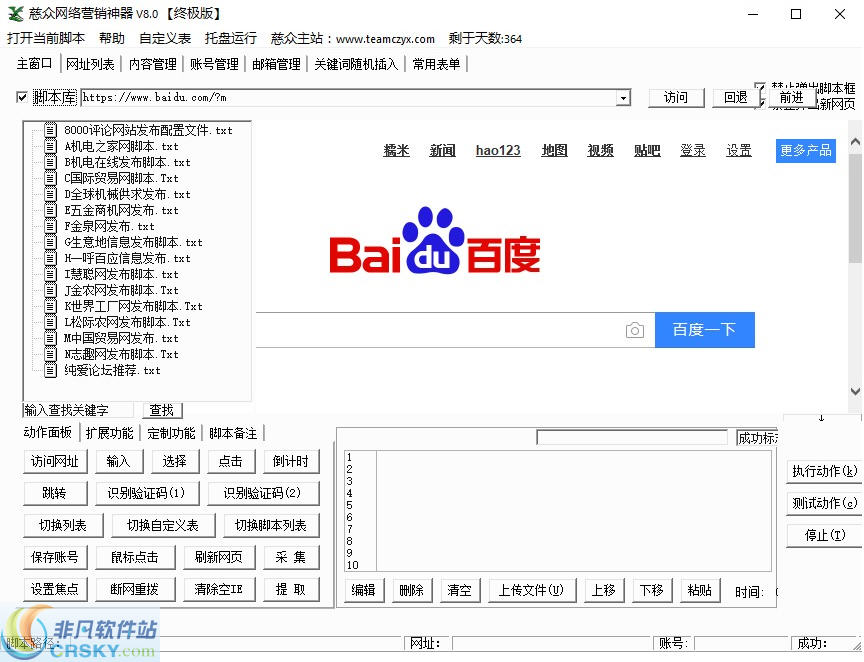Click the file icon beside I慧聪网发布脚本.txt
The image size is (864, 662).
click(x=50, y=274)
